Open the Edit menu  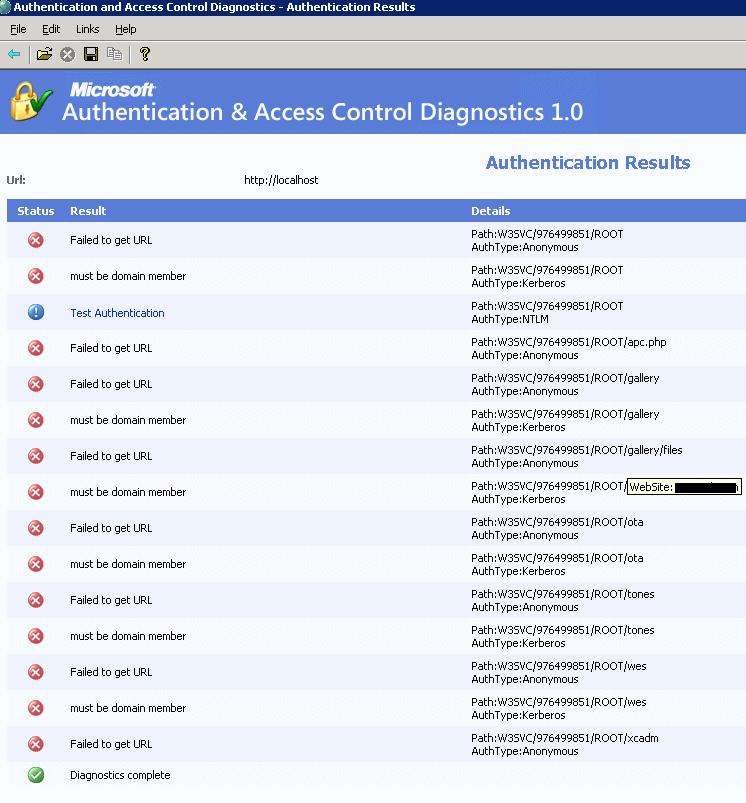click(51, 29)
